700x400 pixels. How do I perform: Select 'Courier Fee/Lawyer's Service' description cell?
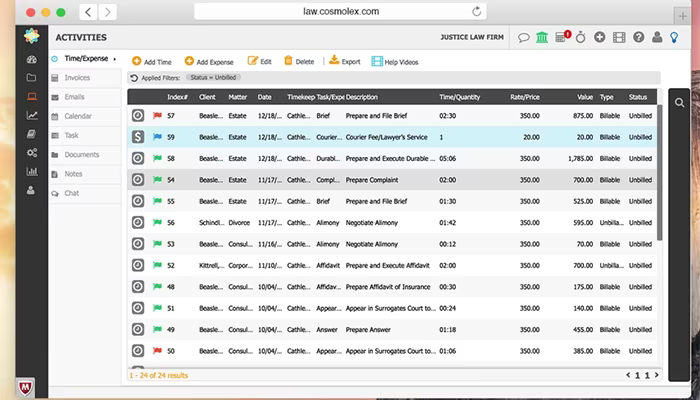[x=386, y=137]
